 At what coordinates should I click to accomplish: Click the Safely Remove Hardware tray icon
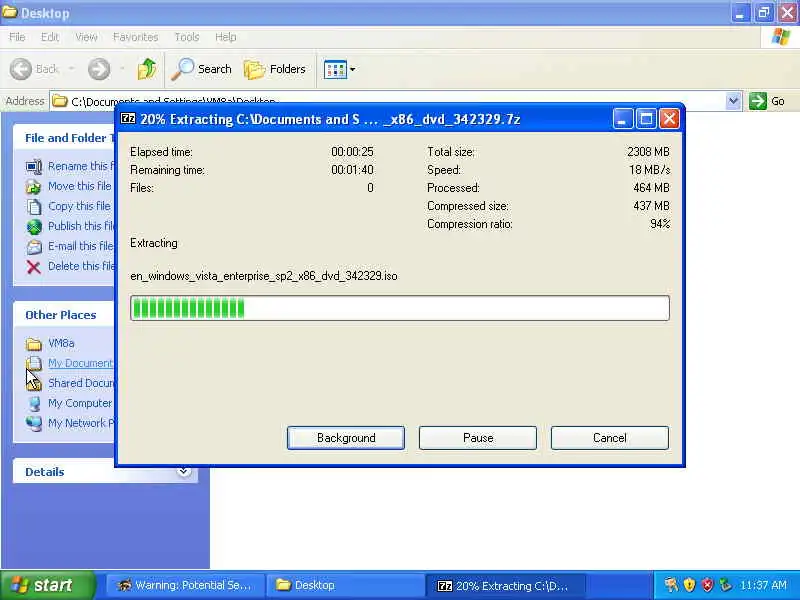(725, 585)
